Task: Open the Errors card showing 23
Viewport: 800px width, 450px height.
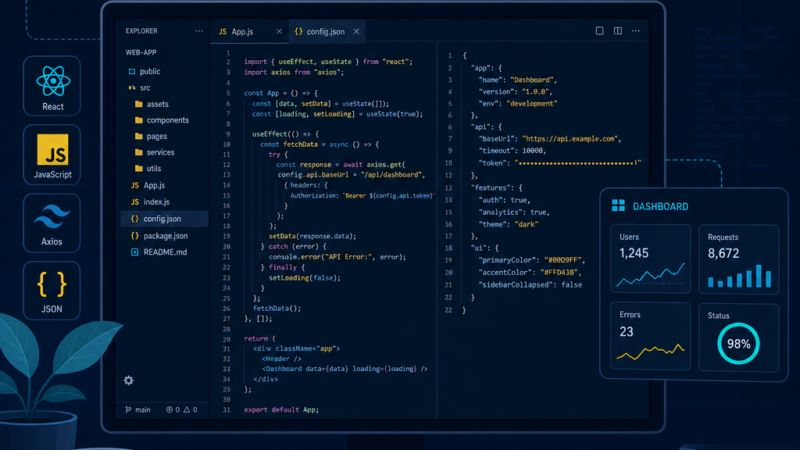Action: click(651, 336)
